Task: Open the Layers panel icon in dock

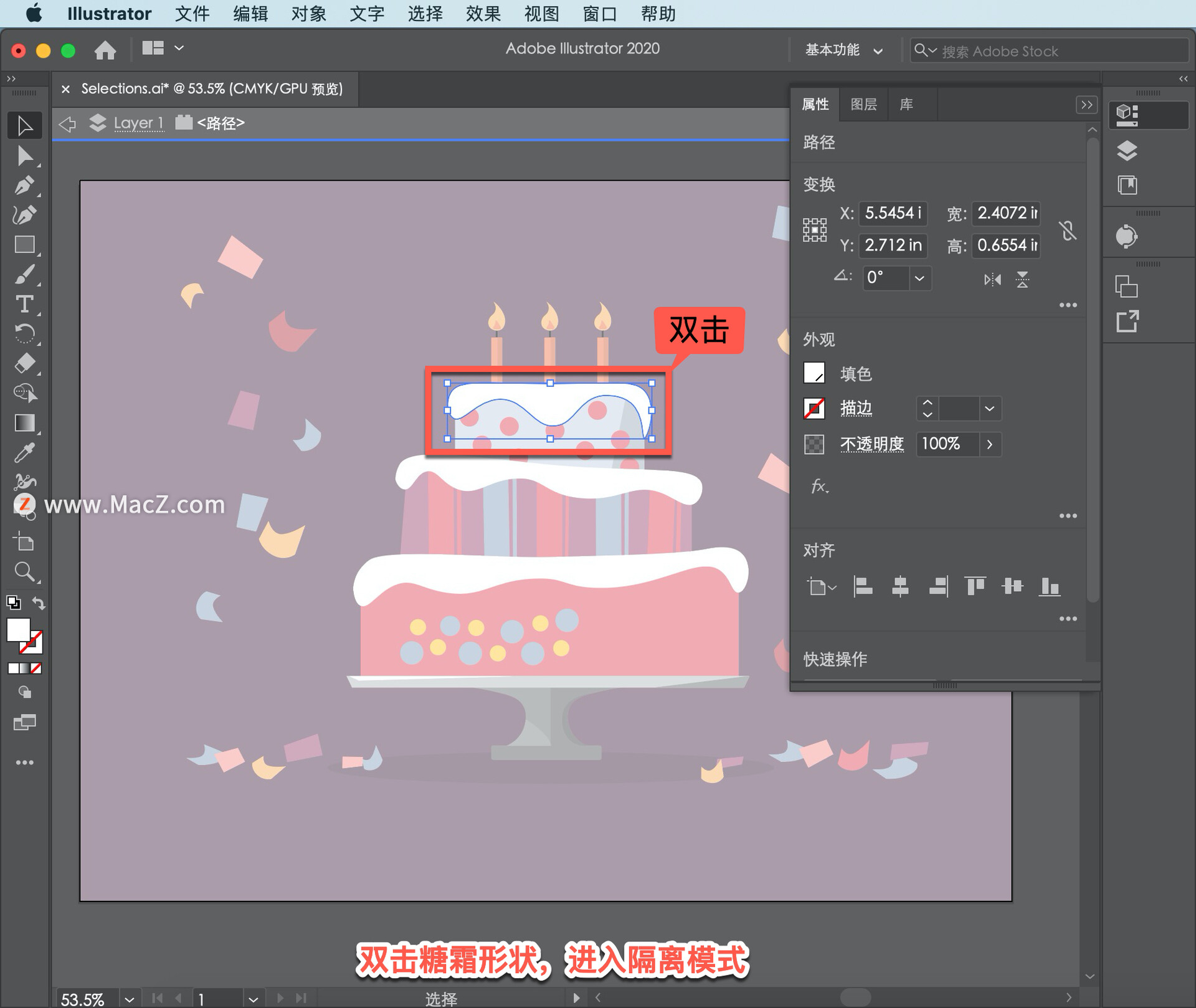Action: click(1127, 150)
